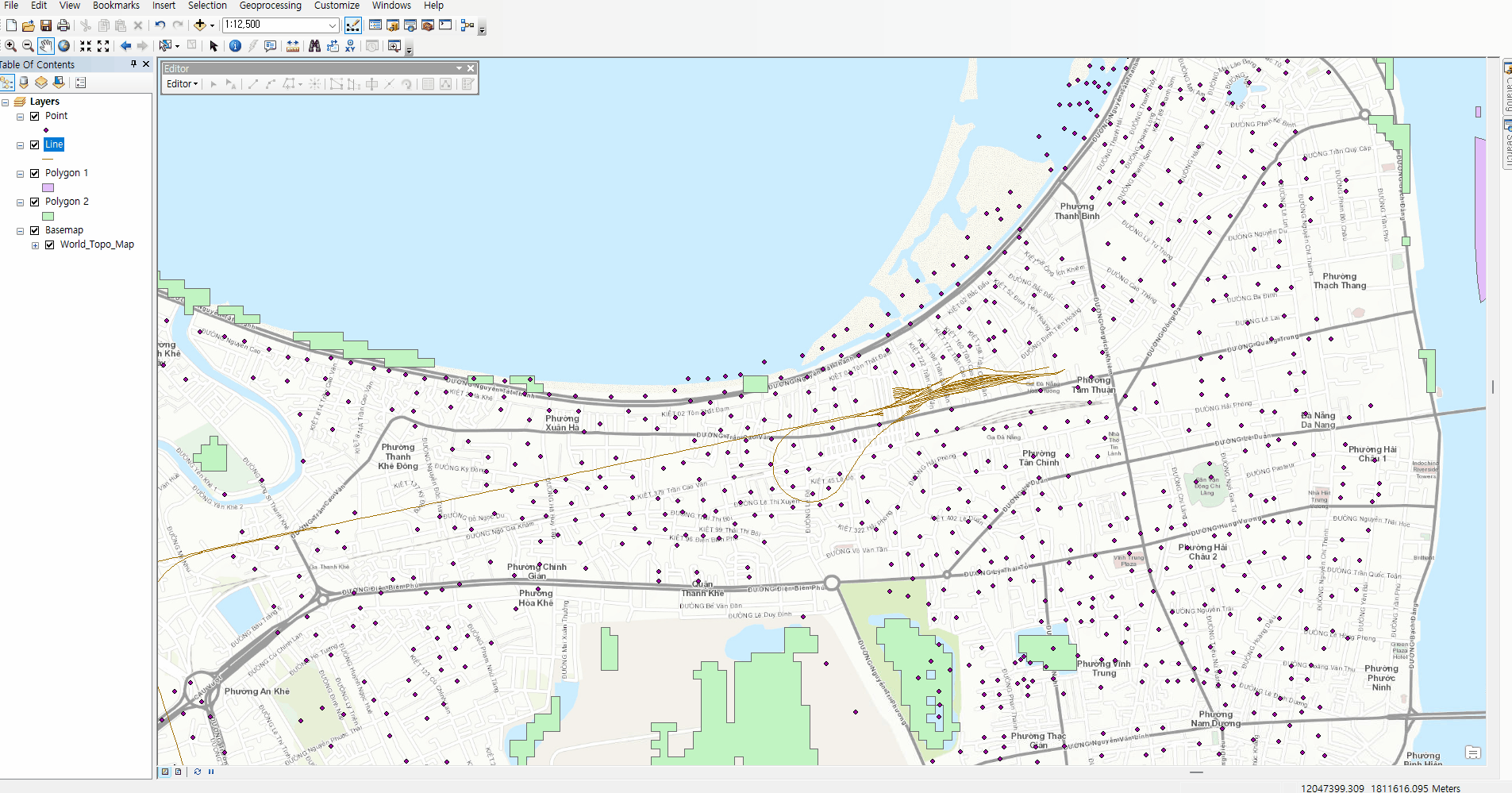Zoom to Full Extent globe

pos(63,46)
